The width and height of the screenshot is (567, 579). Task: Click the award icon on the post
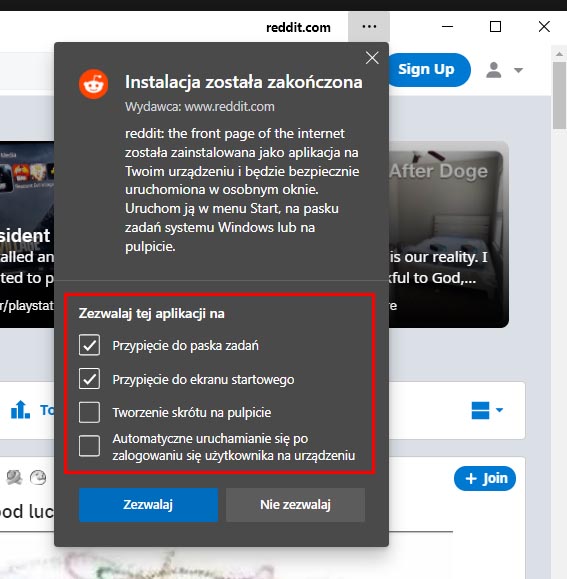point(14,477)
